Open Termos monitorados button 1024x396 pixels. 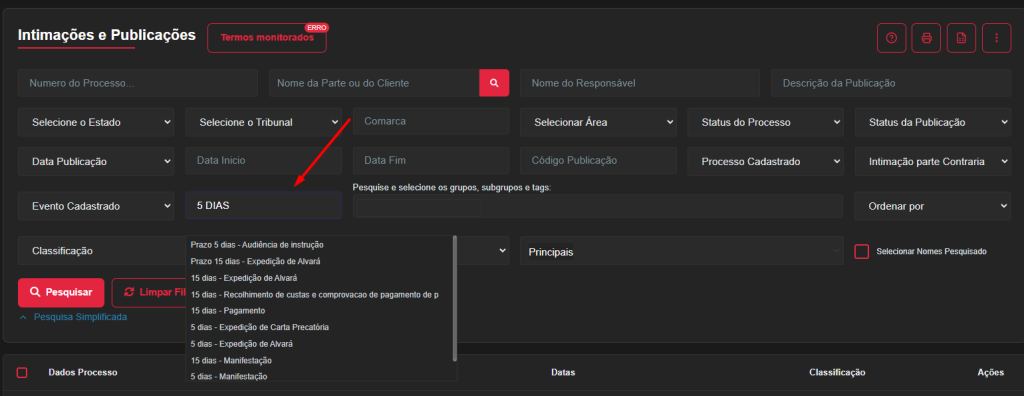[267, 38]
